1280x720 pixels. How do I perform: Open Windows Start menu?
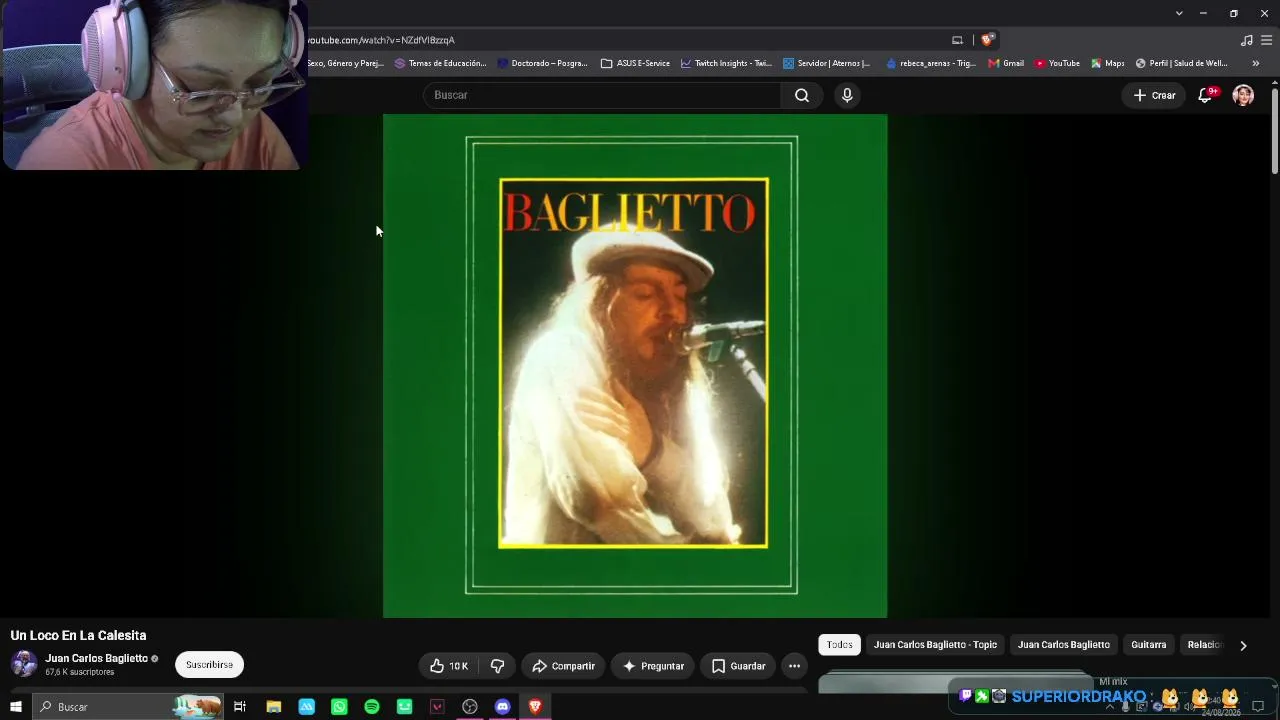(x=16, y=707)
